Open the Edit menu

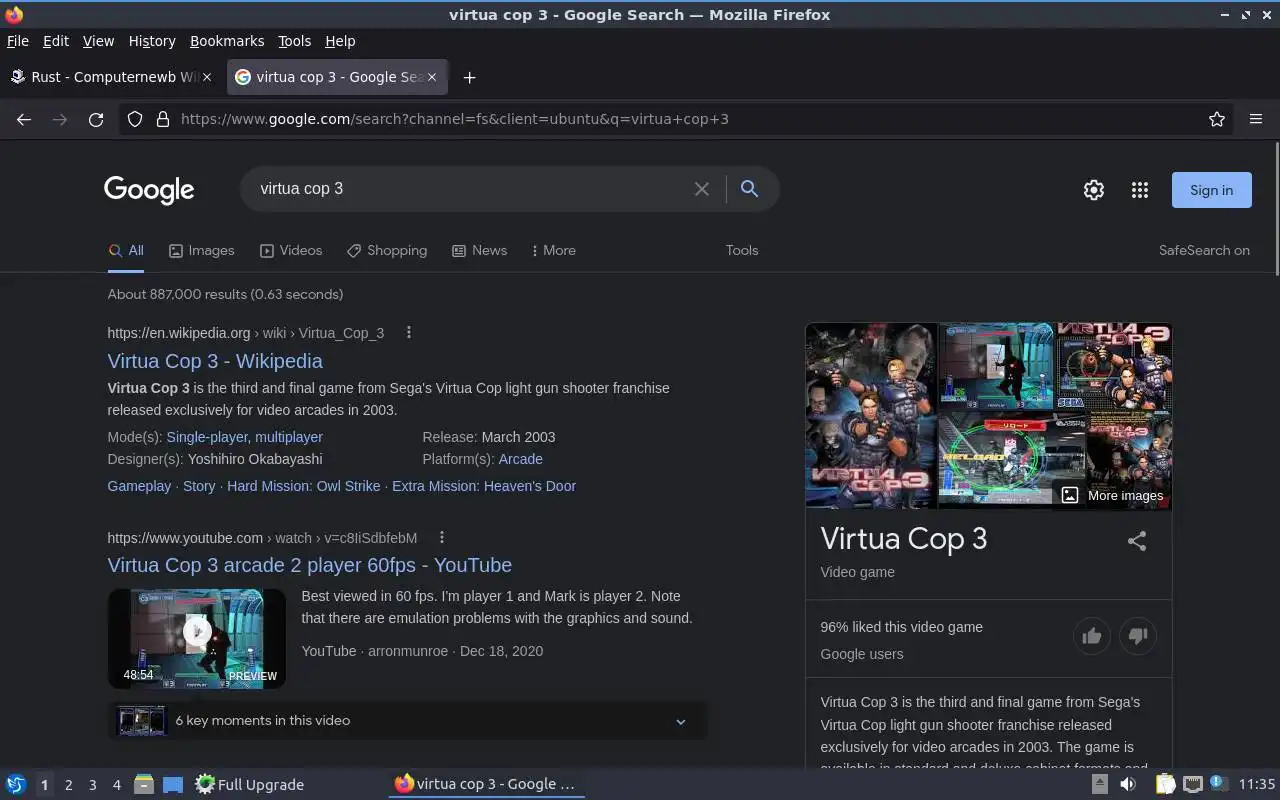56,41
